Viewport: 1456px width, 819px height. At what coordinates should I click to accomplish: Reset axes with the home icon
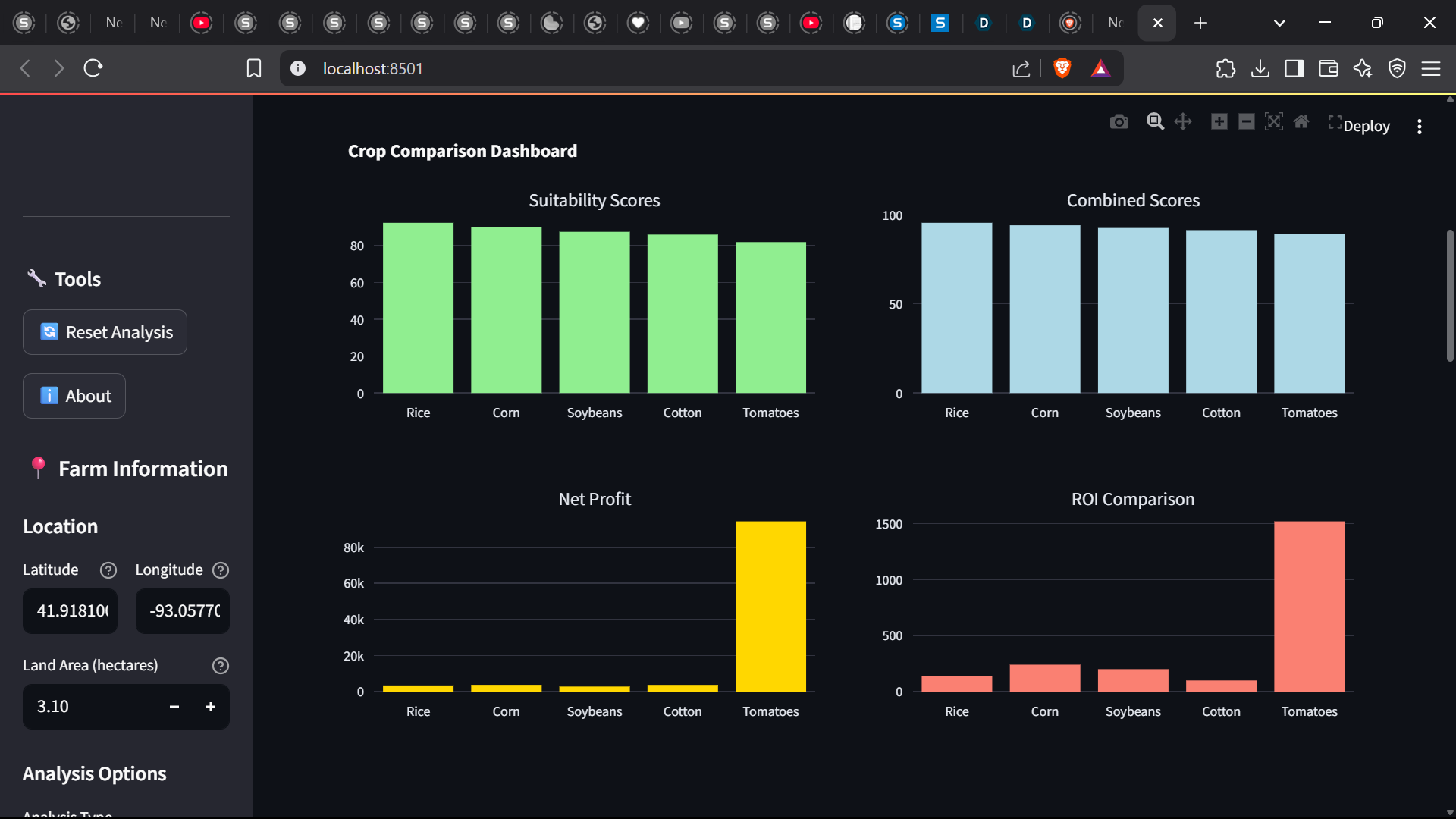point(1301,122)
